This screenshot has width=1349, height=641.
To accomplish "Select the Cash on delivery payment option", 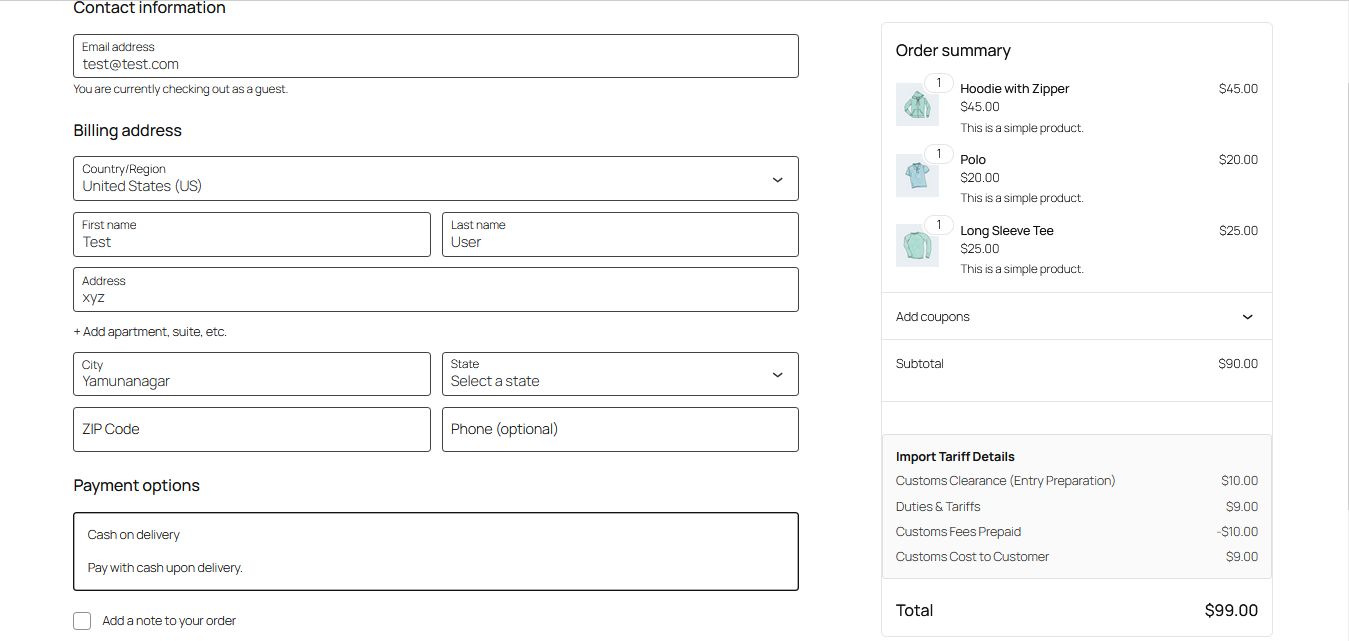I will point(434,551).
